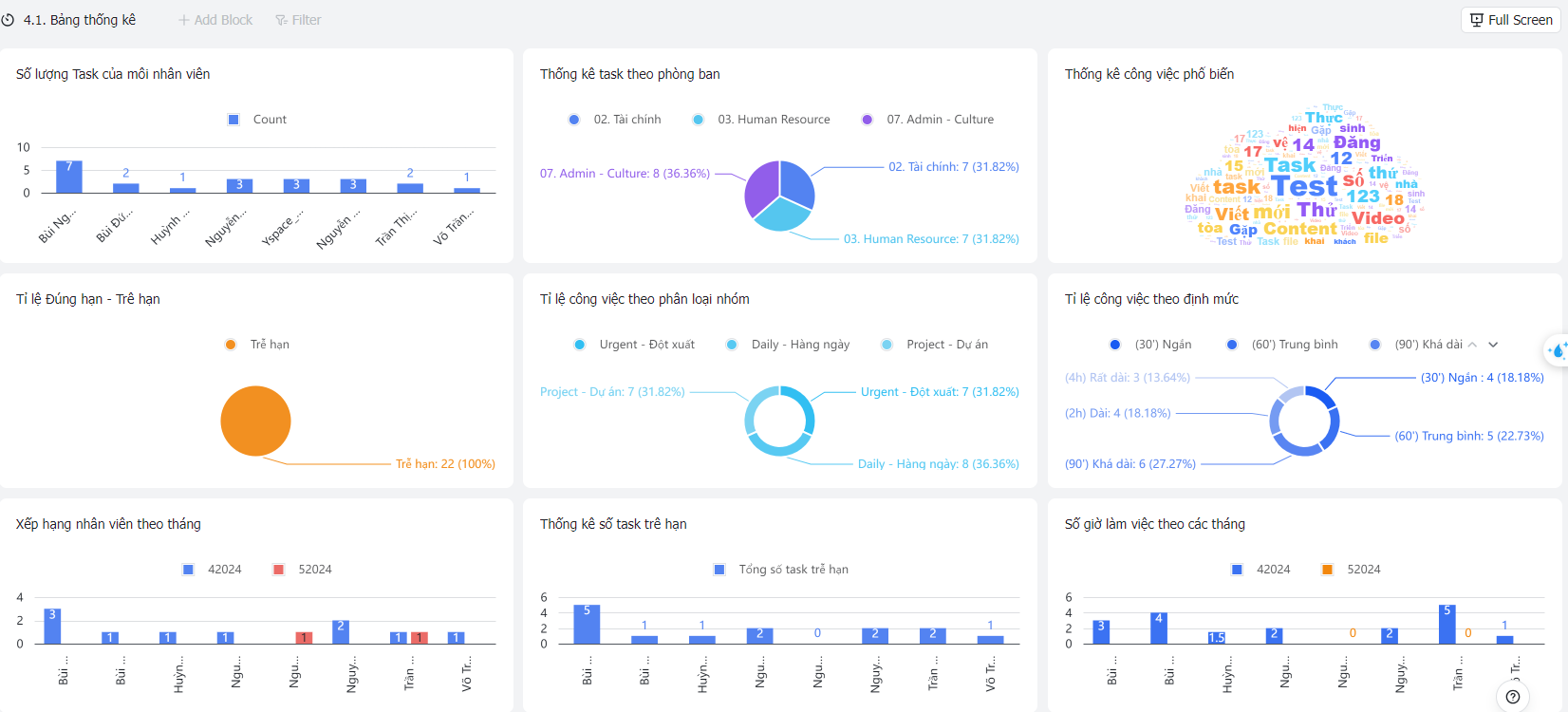1568x712 pixels.
Task: Click the bar valued 4 in Số giờ làm việc chart
Action: click(x=1158, y=628)
